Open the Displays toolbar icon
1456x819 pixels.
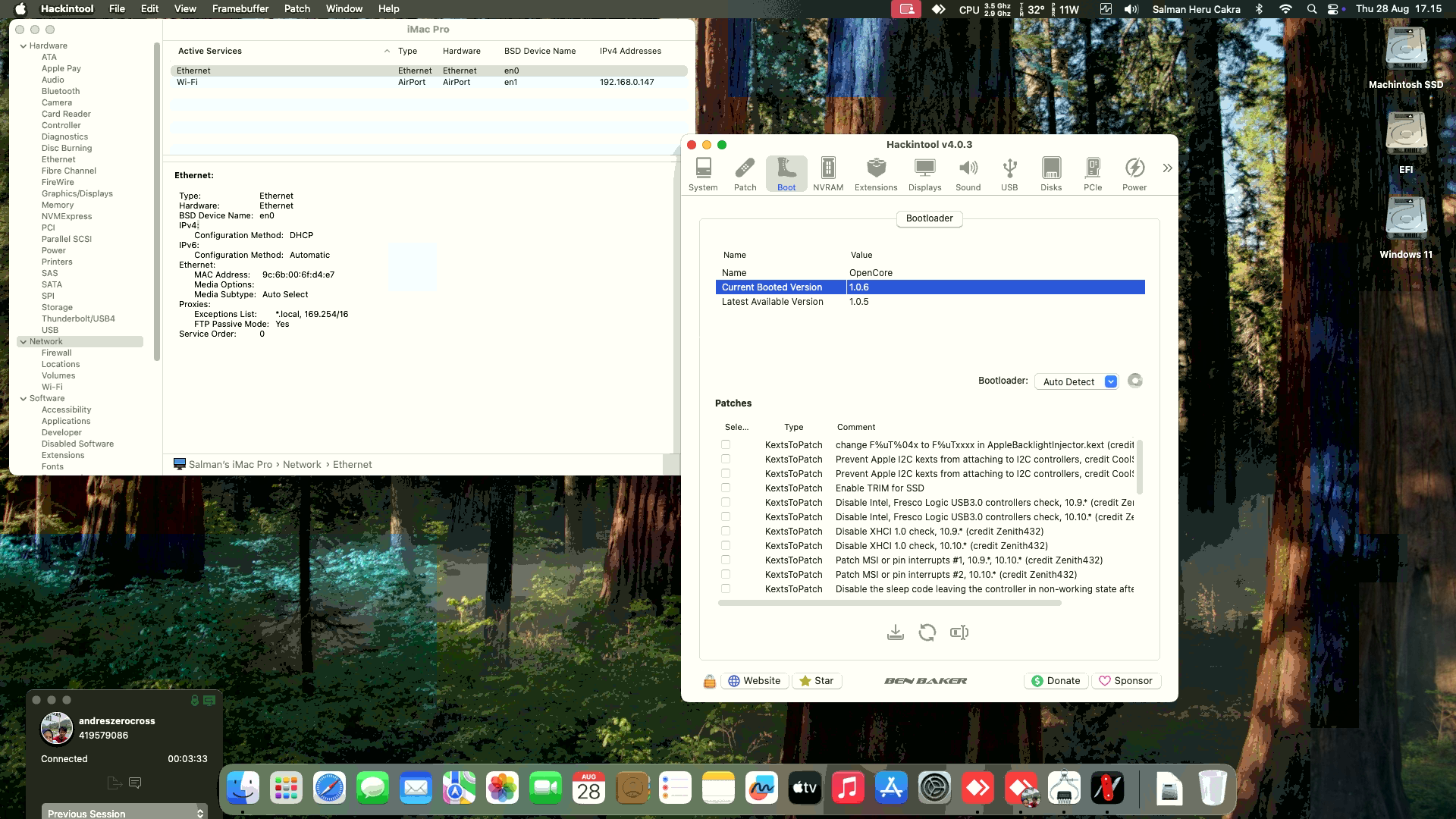click(924, 174)
